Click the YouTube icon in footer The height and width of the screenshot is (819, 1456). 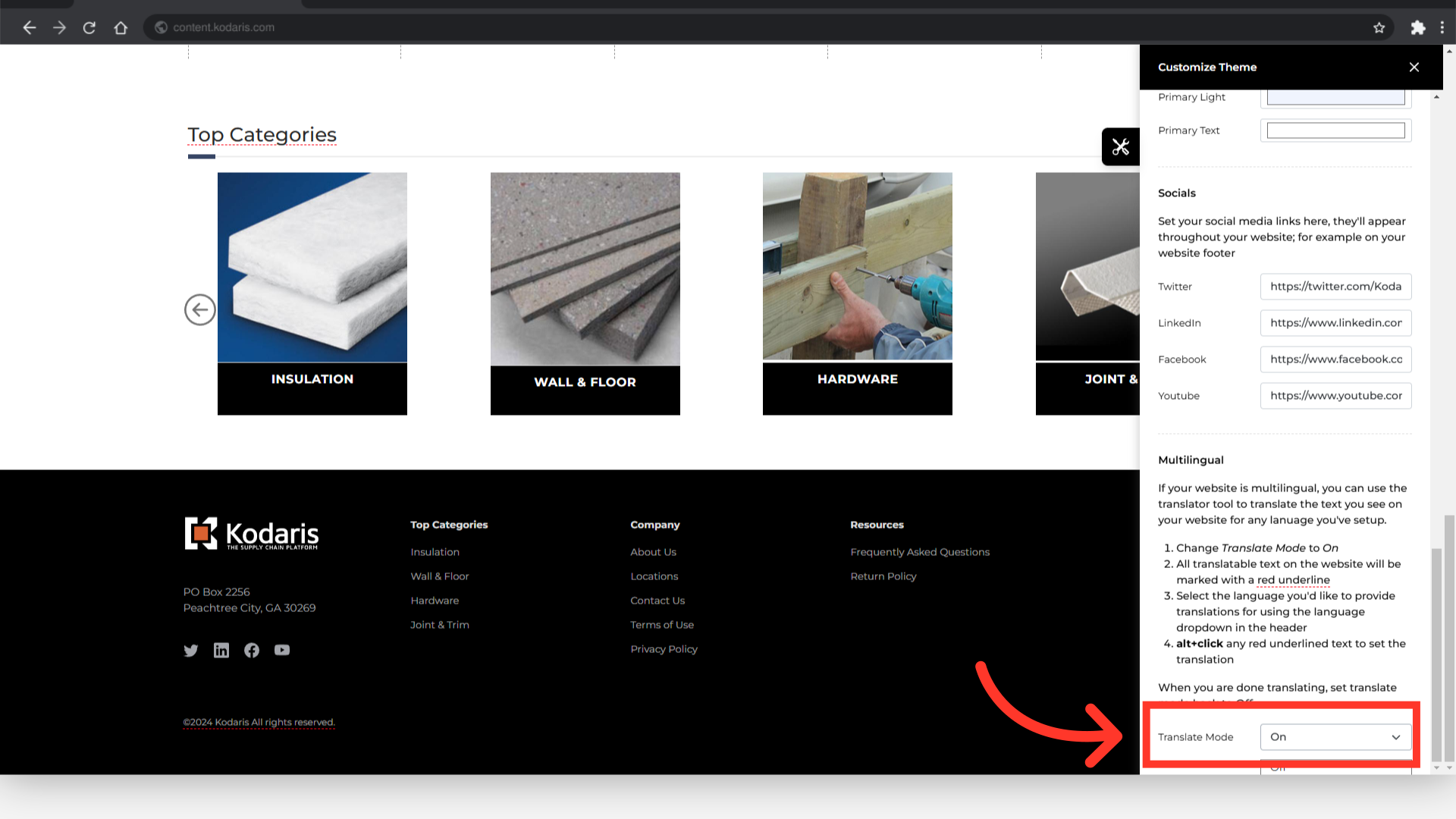pyautogui.click(x=282, y=651)
